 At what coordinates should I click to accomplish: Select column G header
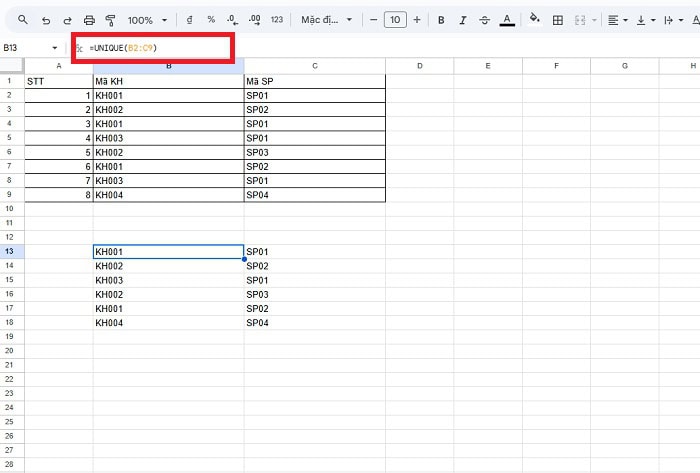[x=625, y=66]
